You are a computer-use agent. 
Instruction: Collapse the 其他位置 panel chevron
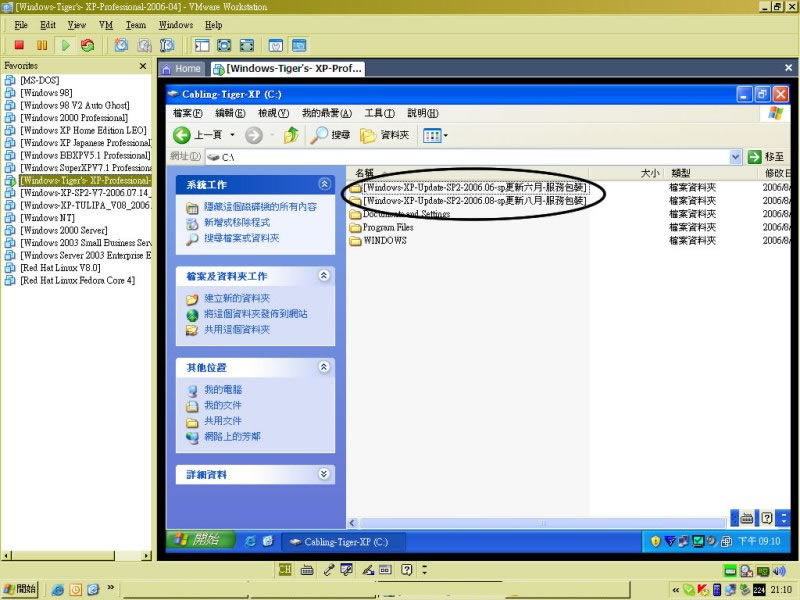(324, 367)
